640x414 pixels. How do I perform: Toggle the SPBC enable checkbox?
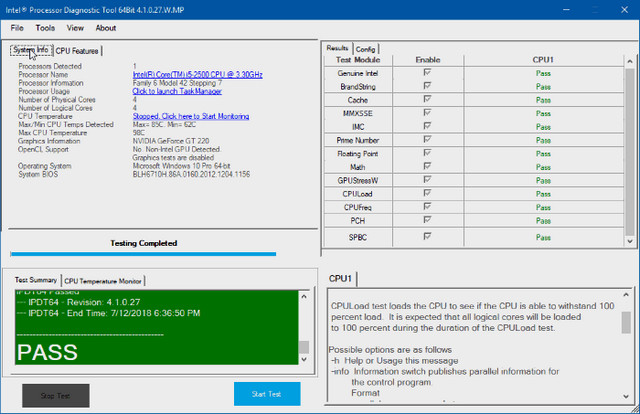pyautogui.click(x=427, y=236)
